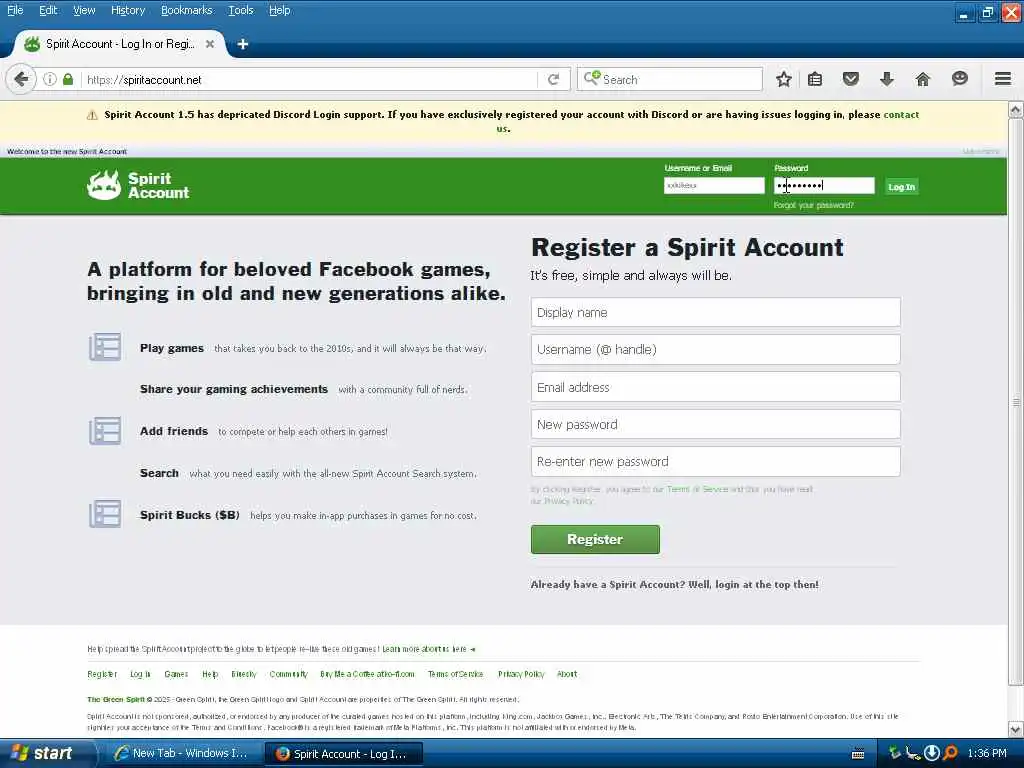Click network connection tray icon

click(913, 754)
